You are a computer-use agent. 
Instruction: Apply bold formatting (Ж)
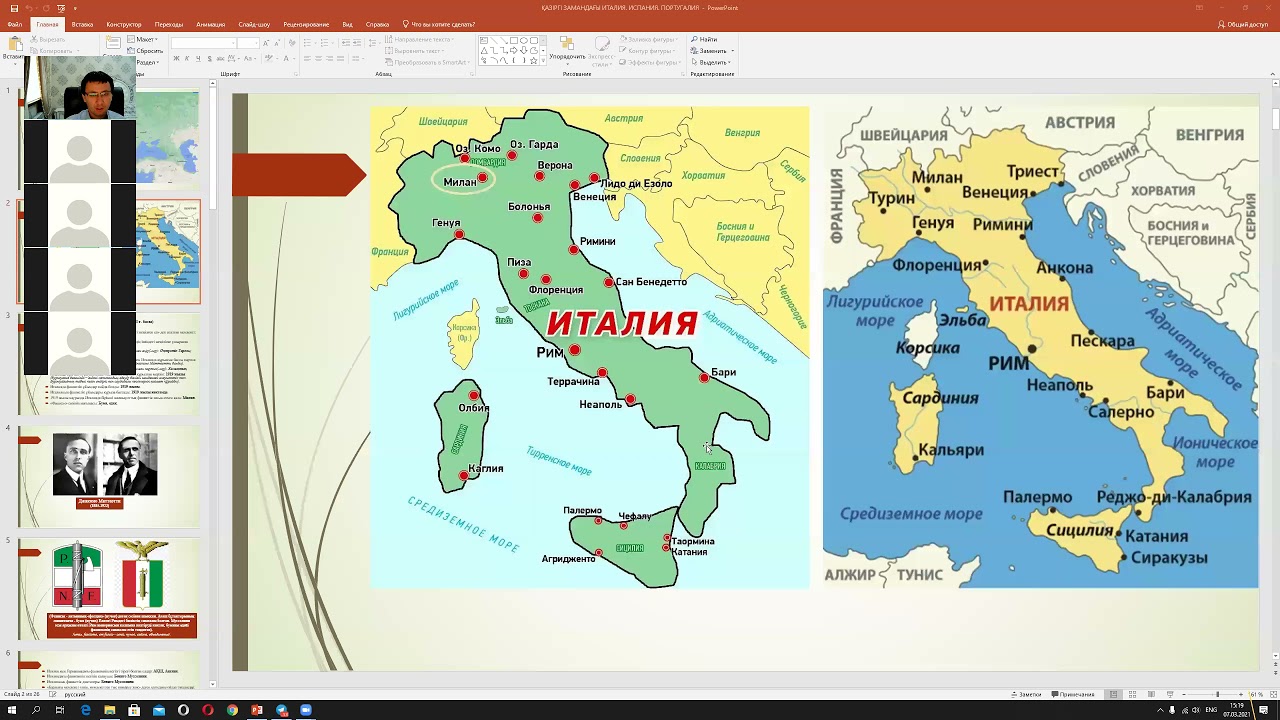coord(176,59)
